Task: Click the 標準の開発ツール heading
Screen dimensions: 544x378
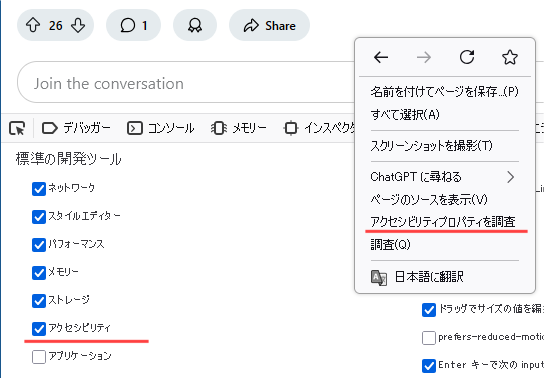Action: [x=68, y=159]
